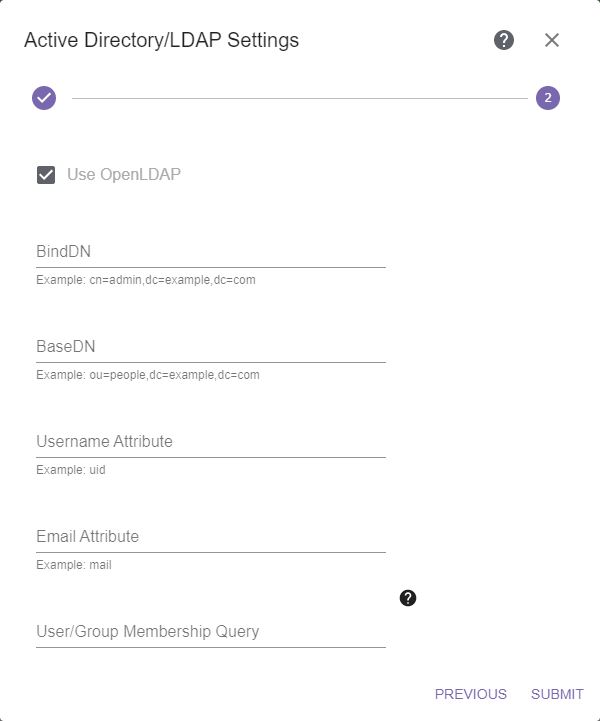Click the cn=admin example hint under BindDN
Viewport: 600px width, 721px height.
tap(146, 280)
